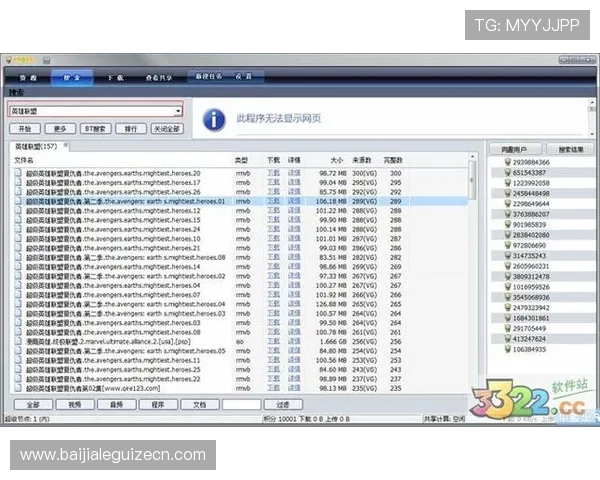
Task: Click file icon of the heroes.20 row
Action: 18,173
